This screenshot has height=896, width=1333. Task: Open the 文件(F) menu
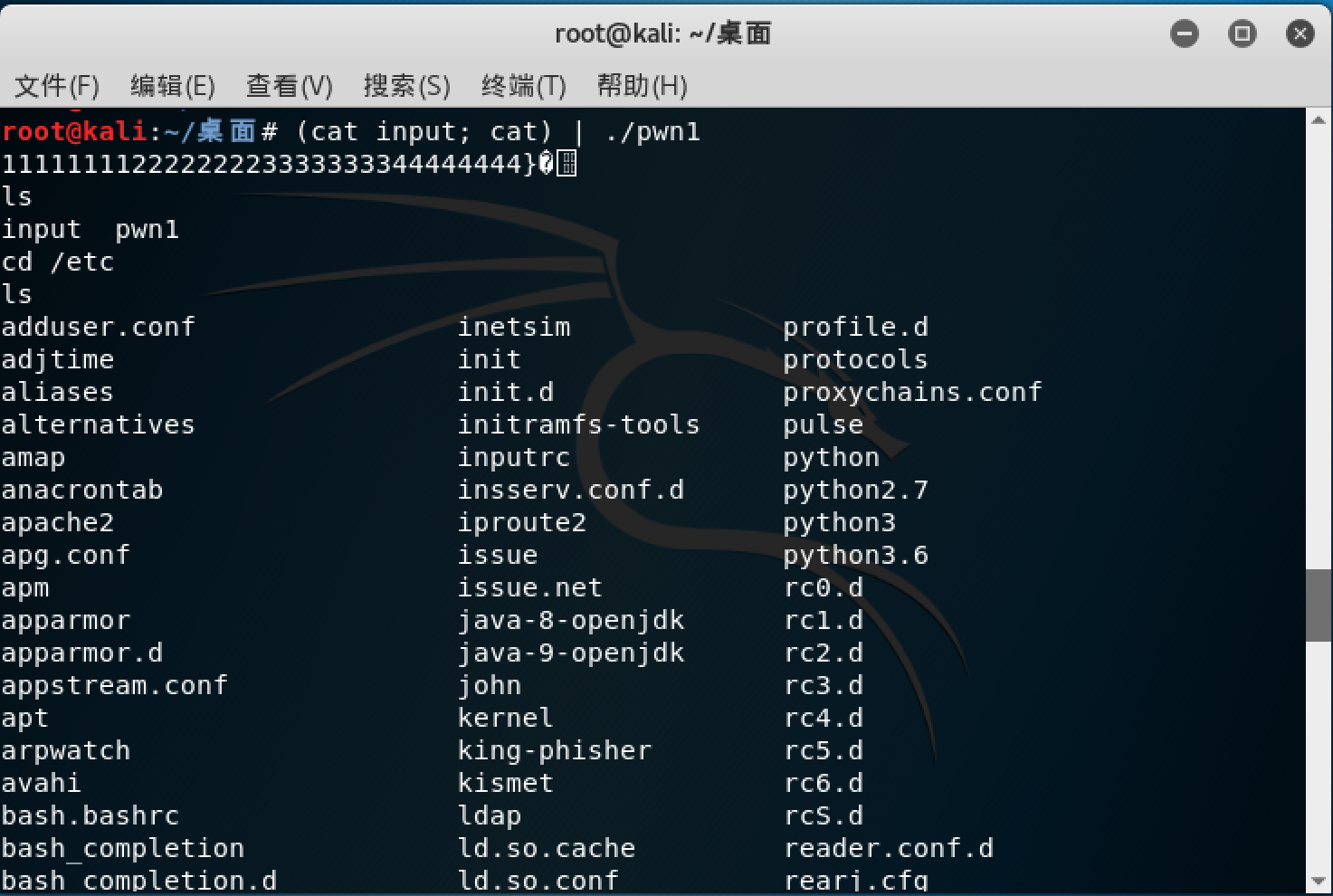point(57,86)
